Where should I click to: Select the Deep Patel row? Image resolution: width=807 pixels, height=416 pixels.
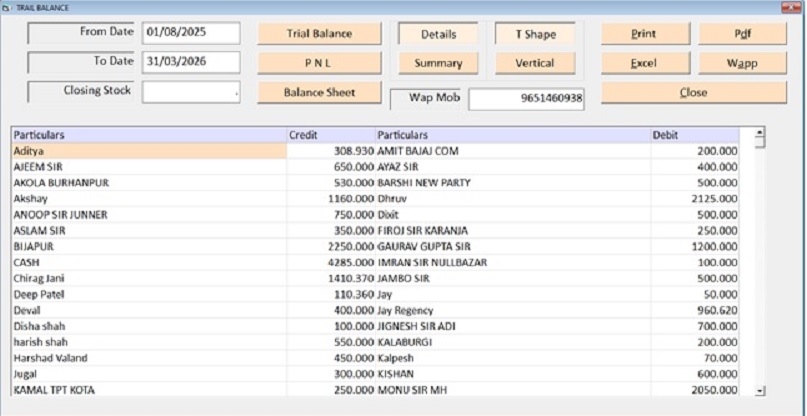pos(149,294)
